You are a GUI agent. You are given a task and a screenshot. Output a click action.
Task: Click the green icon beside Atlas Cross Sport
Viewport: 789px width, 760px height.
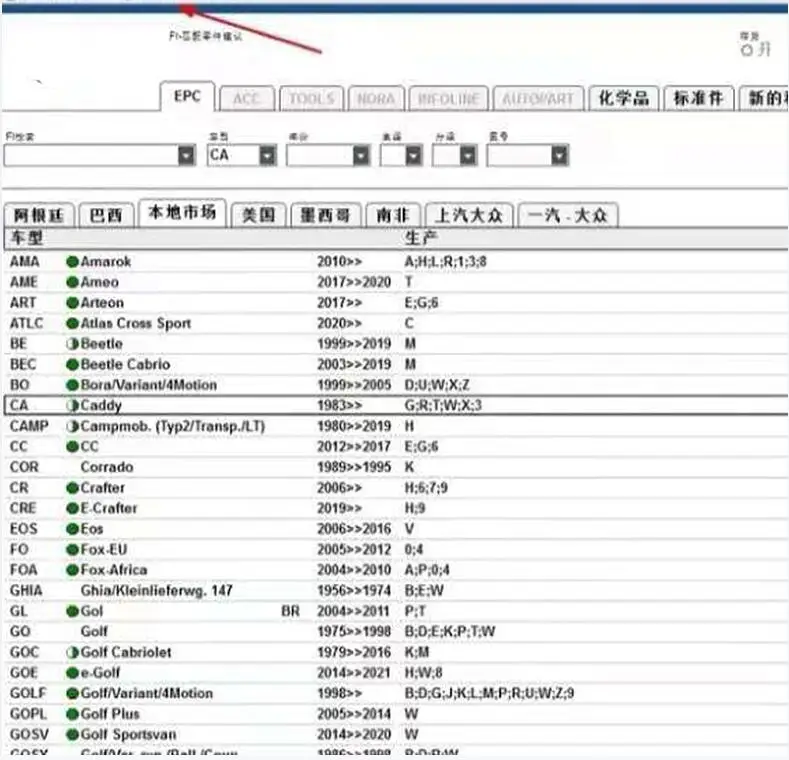tap(72, 324)
